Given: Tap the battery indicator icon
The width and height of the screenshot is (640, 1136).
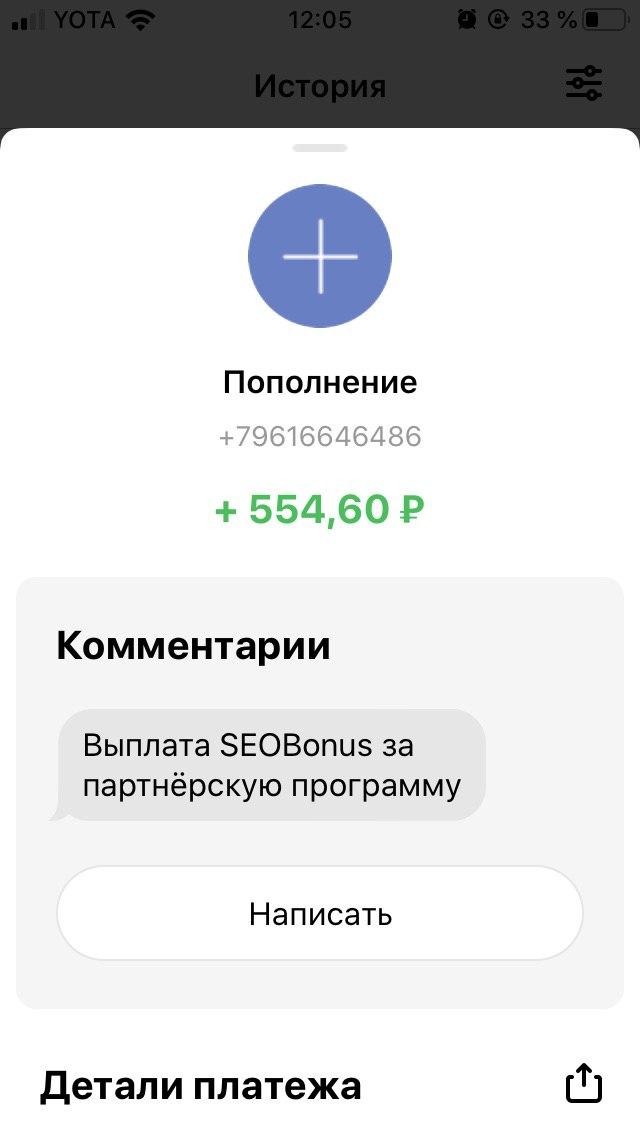Looking at the screenshot, I should pos(606,20).
